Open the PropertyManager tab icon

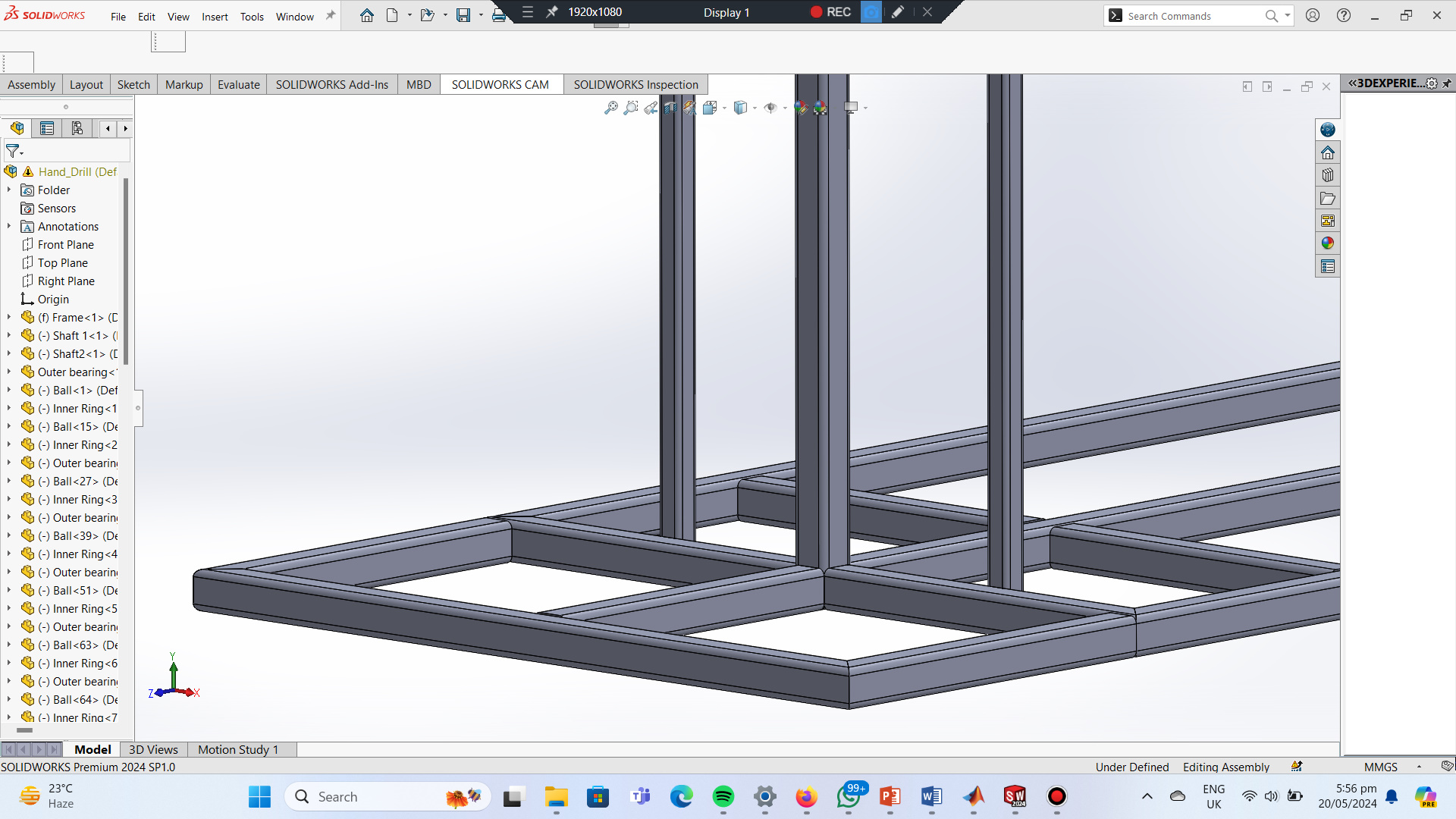[x=47, y=128]
